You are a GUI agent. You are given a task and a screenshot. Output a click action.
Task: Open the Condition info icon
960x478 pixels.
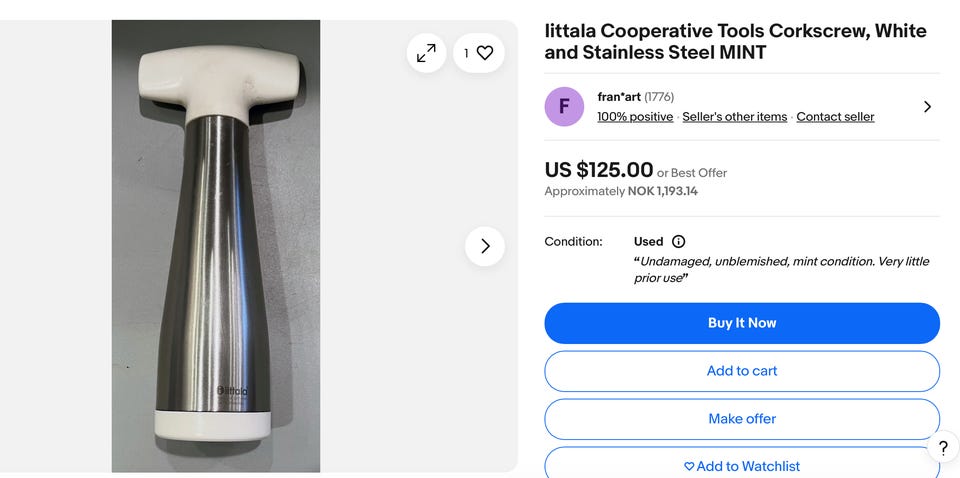coord(678,242)
